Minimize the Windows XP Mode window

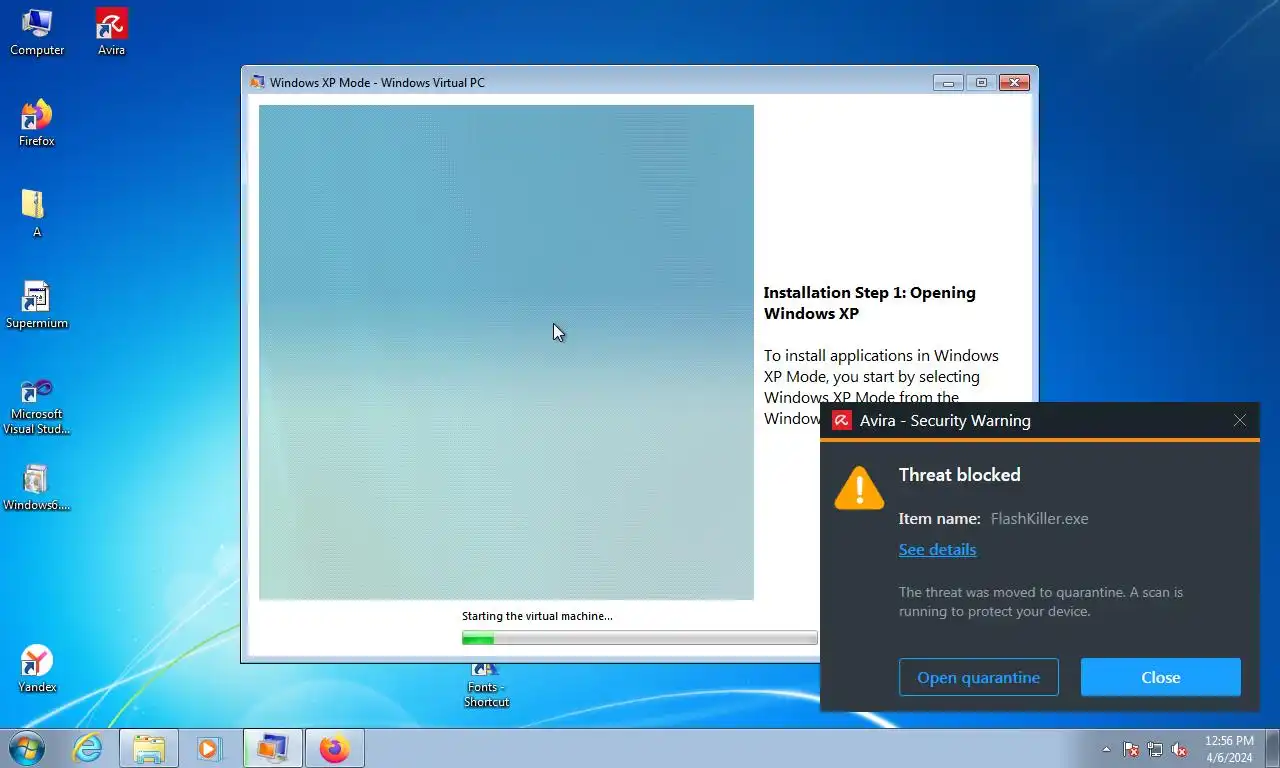[947, 82]
